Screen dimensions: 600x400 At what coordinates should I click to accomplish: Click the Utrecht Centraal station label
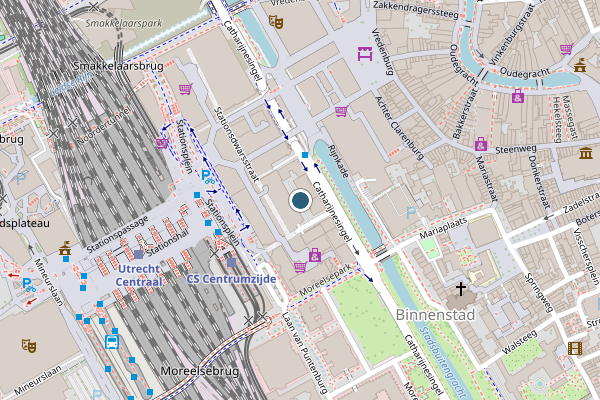coord(139,275)
